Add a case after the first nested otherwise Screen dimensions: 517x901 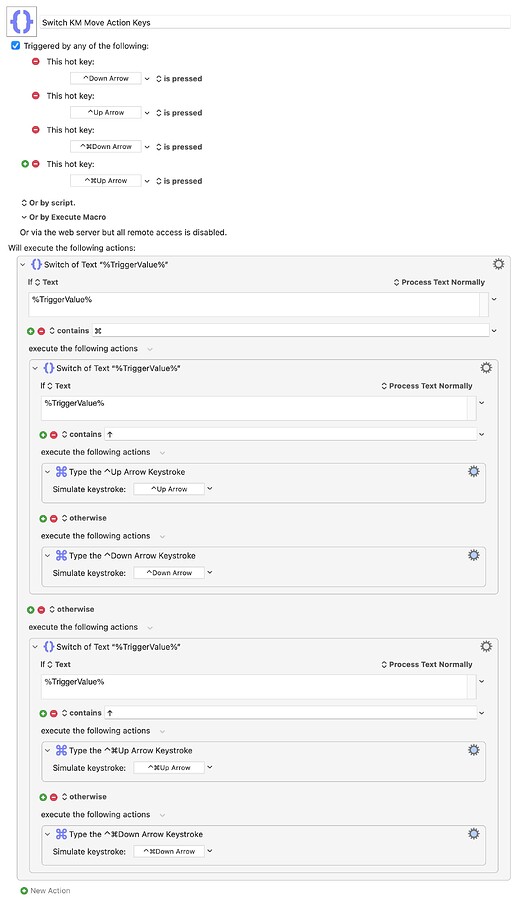43,518
